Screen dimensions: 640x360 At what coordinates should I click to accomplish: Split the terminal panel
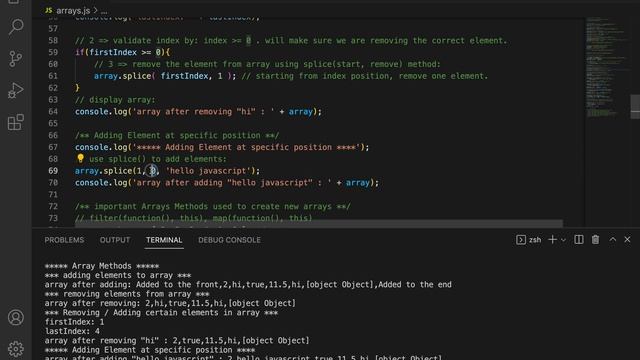pyautogui.click(x=579, y=240)
